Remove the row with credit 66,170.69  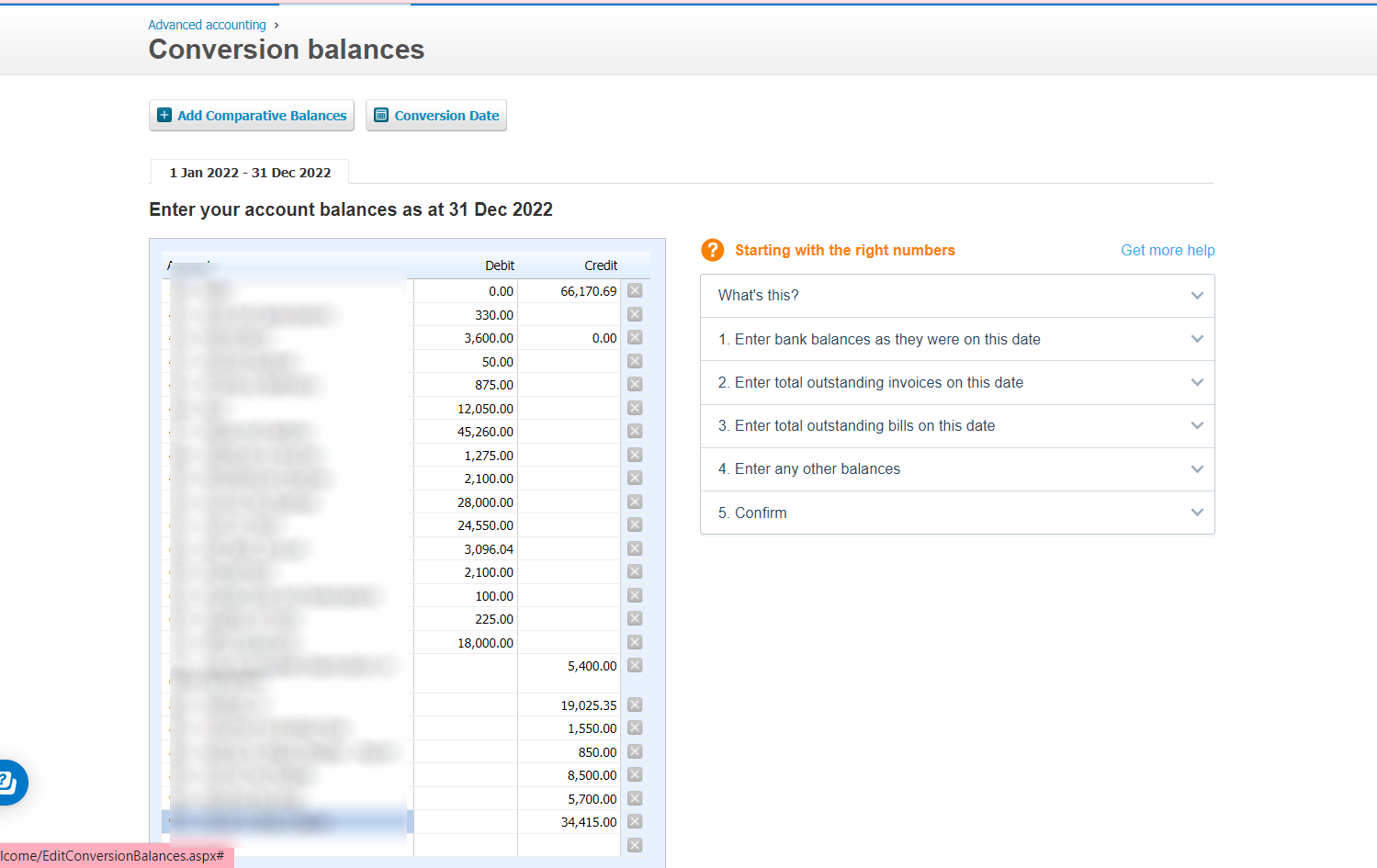tap(635, 290)
